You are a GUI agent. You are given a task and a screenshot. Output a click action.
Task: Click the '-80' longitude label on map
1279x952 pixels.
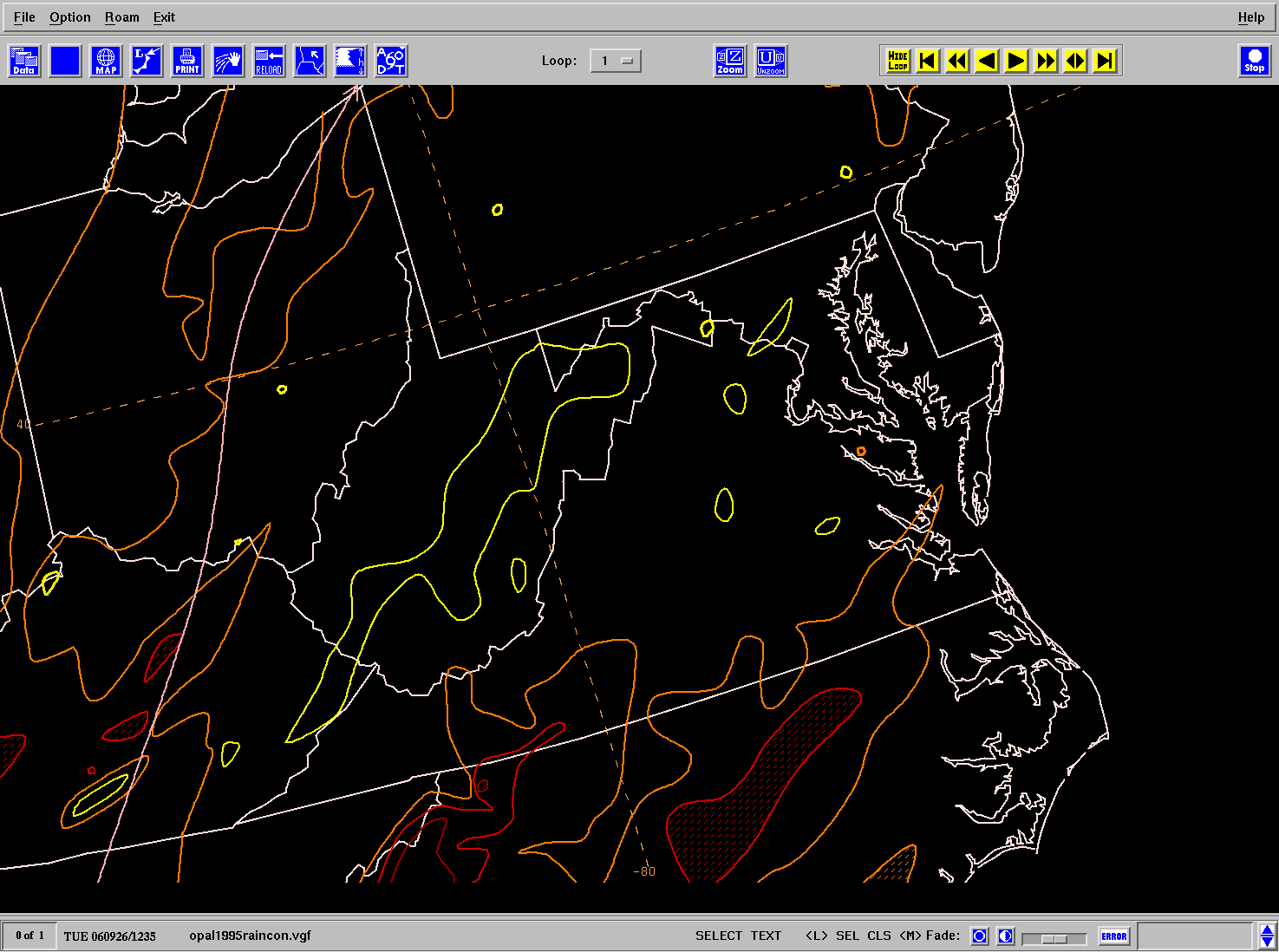point(644,871)
